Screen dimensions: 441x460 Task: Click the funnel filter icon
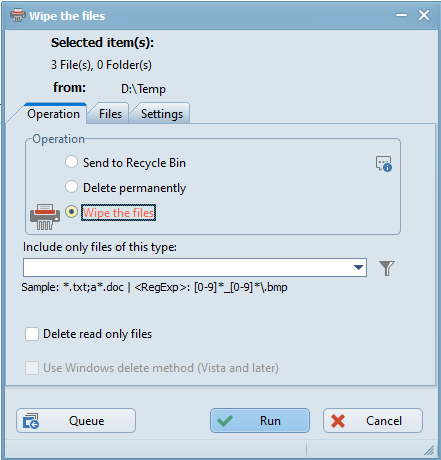[387, 268]
